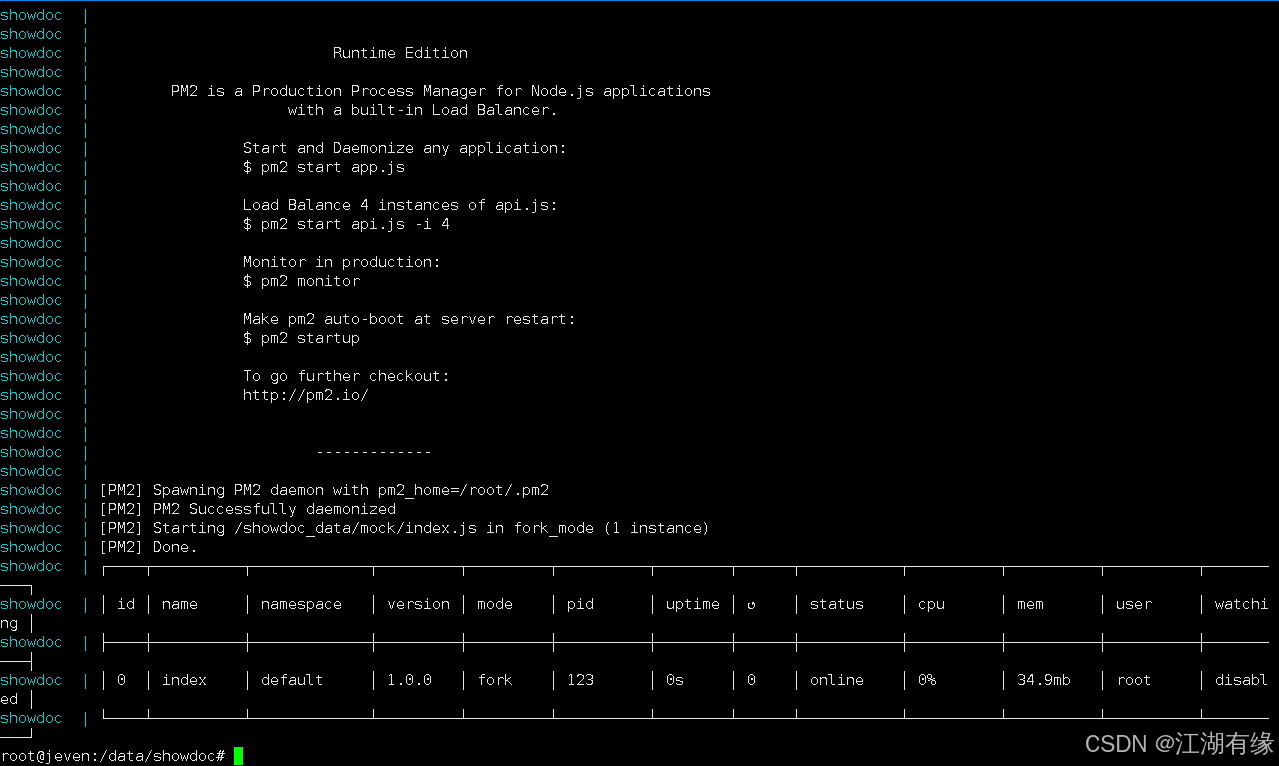Viewport: 1279px width, 766px height.
Task: Click the "Spawning PM2 daemon" log line
Action: pyautogui.click(x=324, y=490)
